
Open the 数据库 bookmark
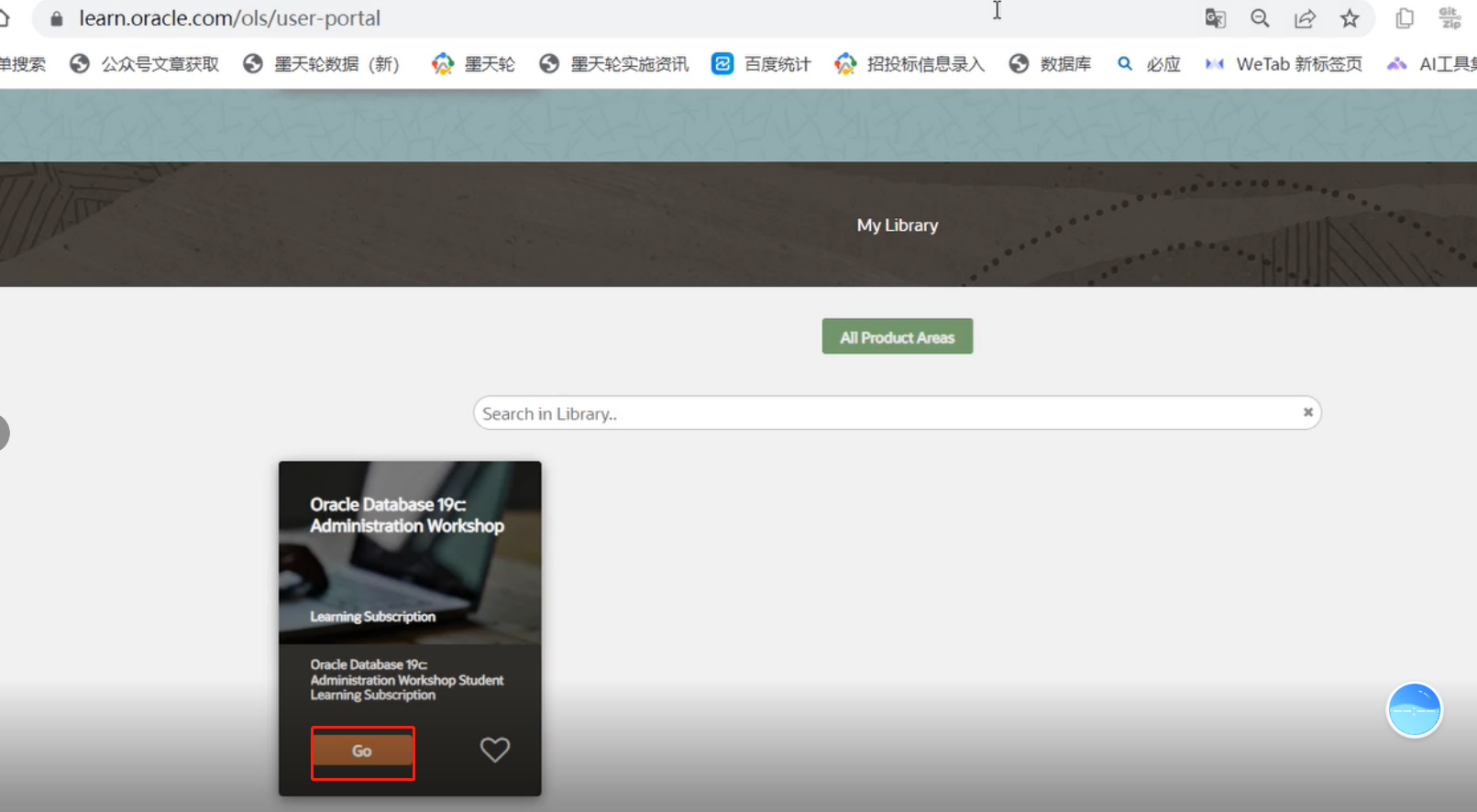(x=1050, y=64)
